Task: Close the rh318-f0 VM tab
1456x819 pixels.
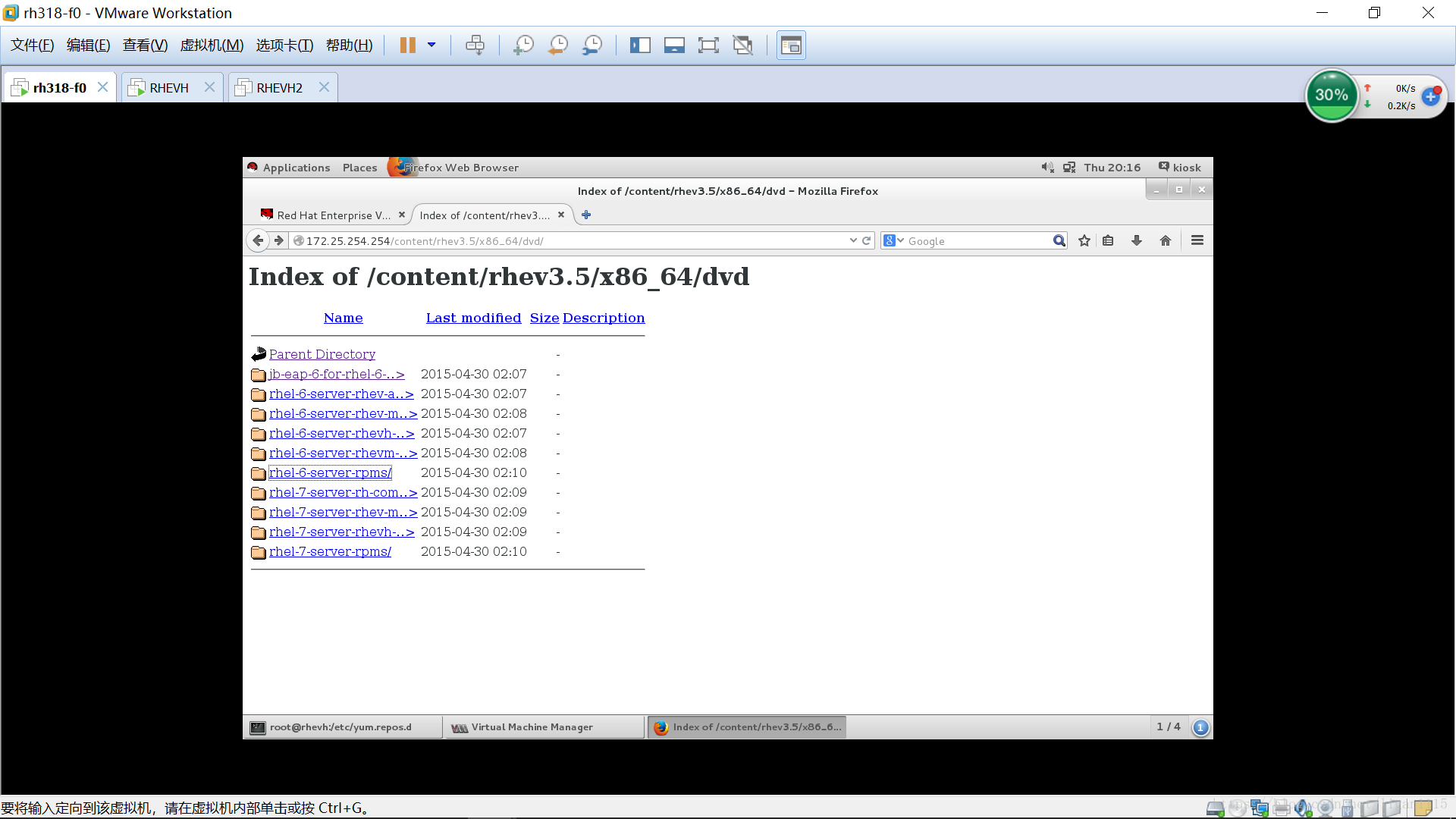Action: coord(102,87)
